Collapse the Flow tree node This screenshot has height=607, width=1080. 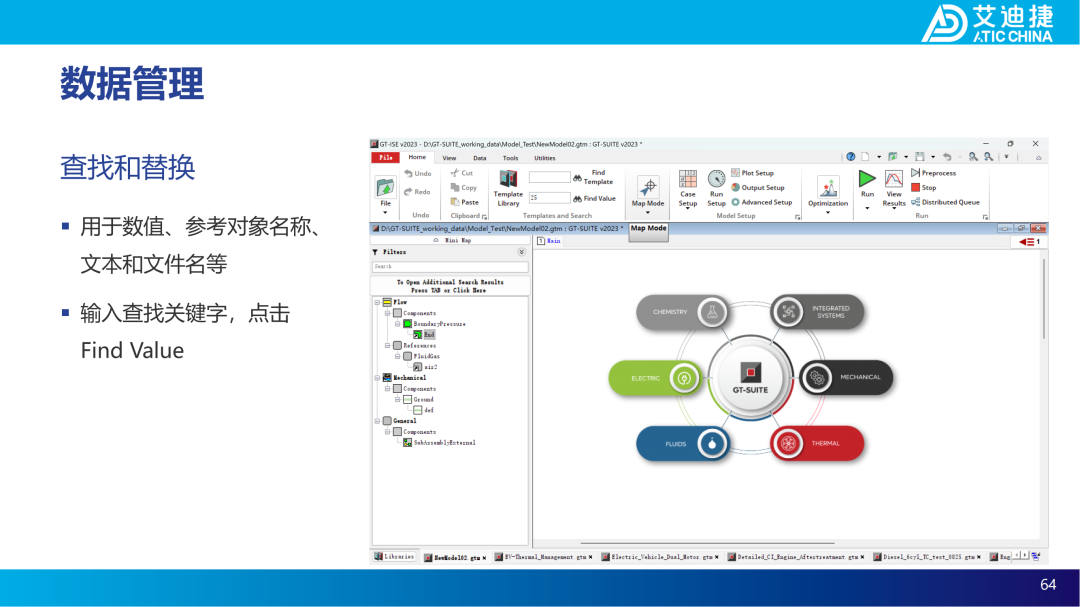377,302
